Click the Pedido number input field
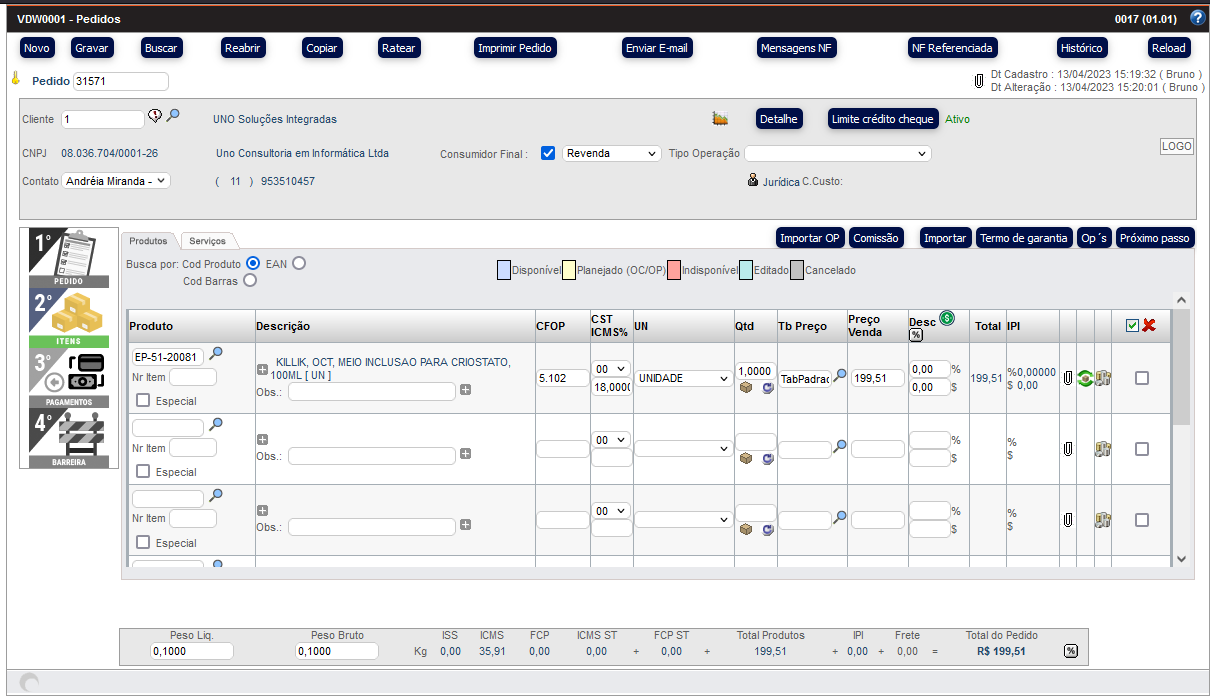The height and width of the screenshot is (700, 1210). tap(120, 81)
